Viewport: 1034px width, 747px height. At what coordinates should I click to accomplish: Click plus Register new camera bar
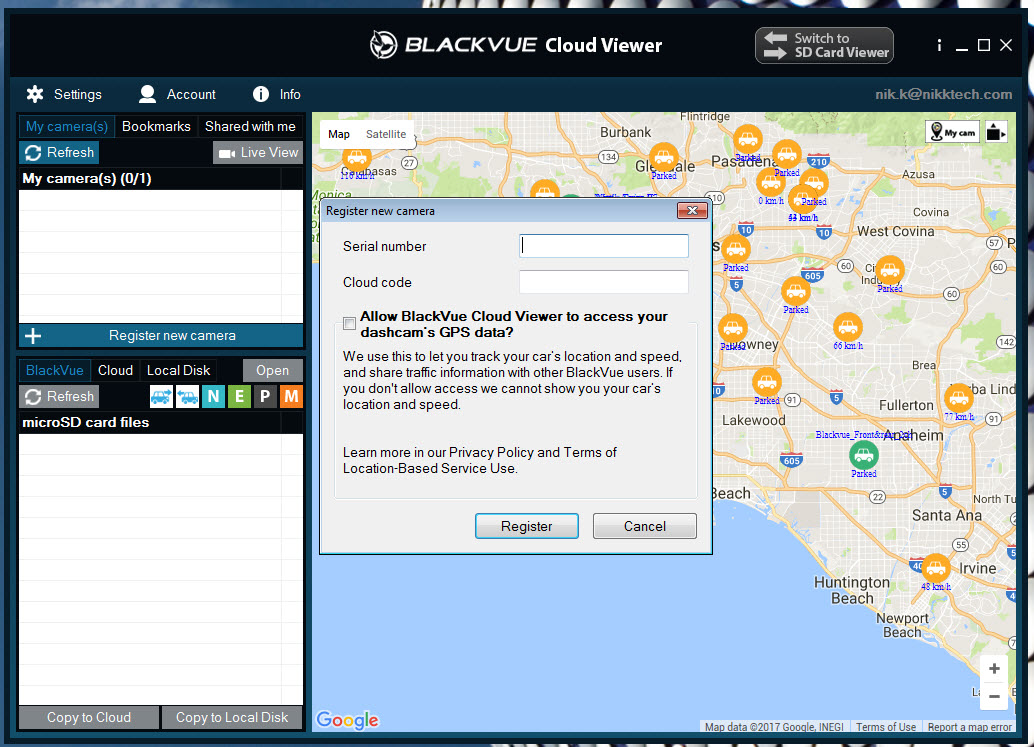(161, 336)
